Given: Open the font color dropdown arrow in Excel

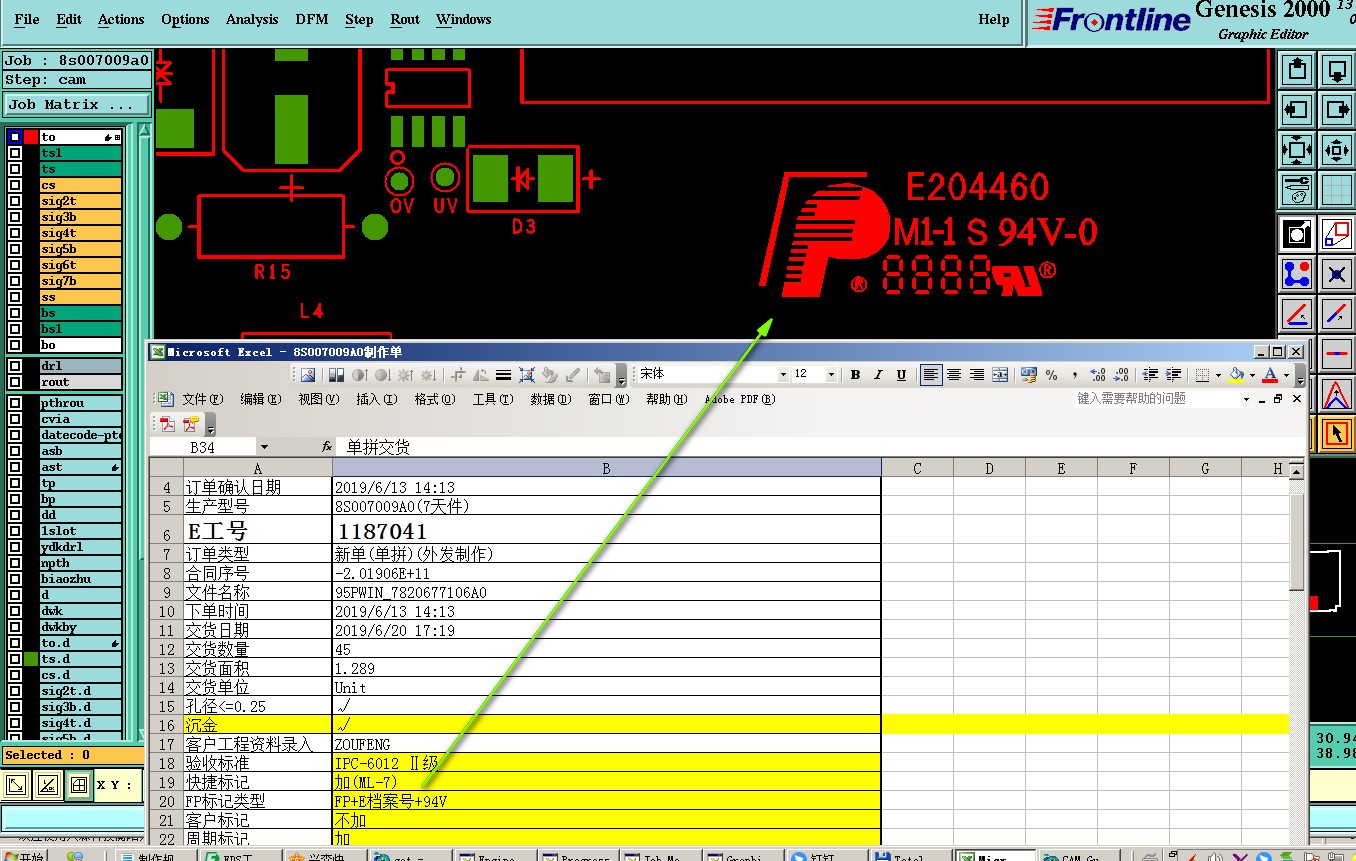Looking at the screenshot, I should (1286, 375).
